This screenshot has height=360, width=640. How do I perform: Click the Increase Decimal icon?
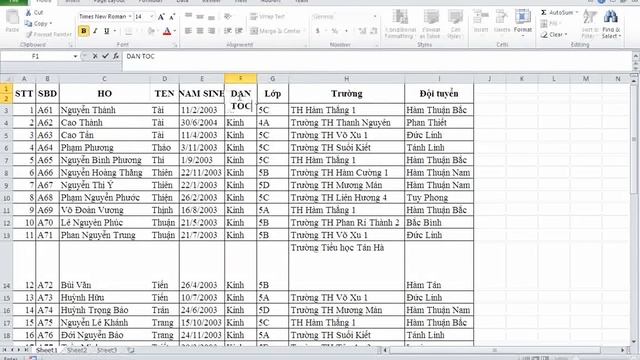click(362, 31)
